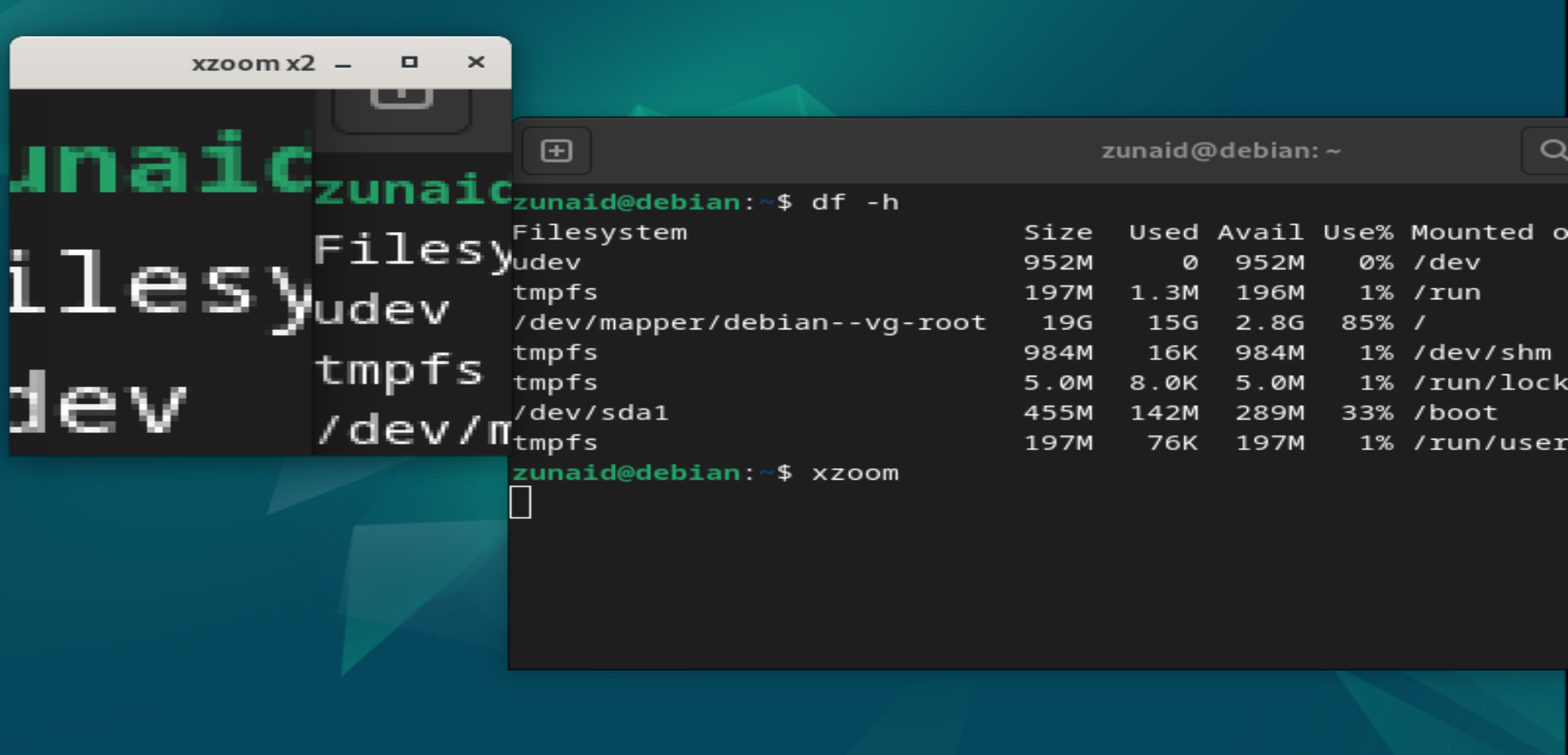Click the udev filesystem entry in the terminal
Image resolution: width=1568 pixels, height=755 pixels.
pos(547,262)
